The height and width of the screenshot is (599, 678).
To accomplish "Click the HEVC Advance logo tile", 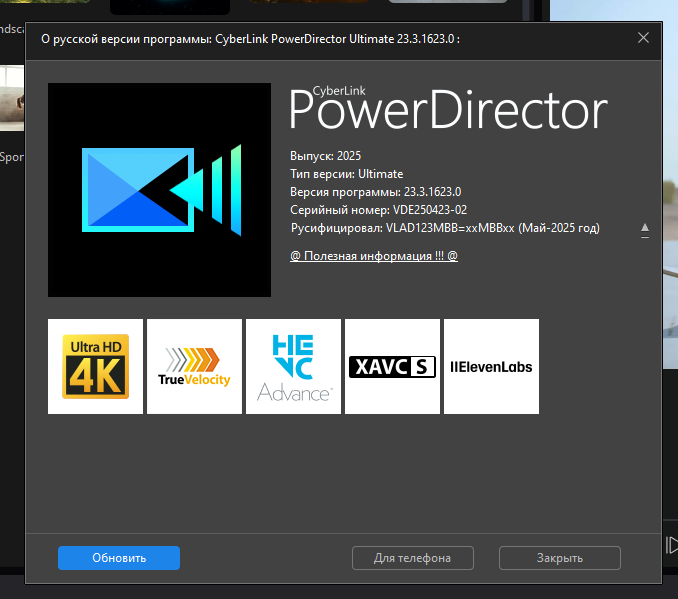I will [x=293, y=366].
